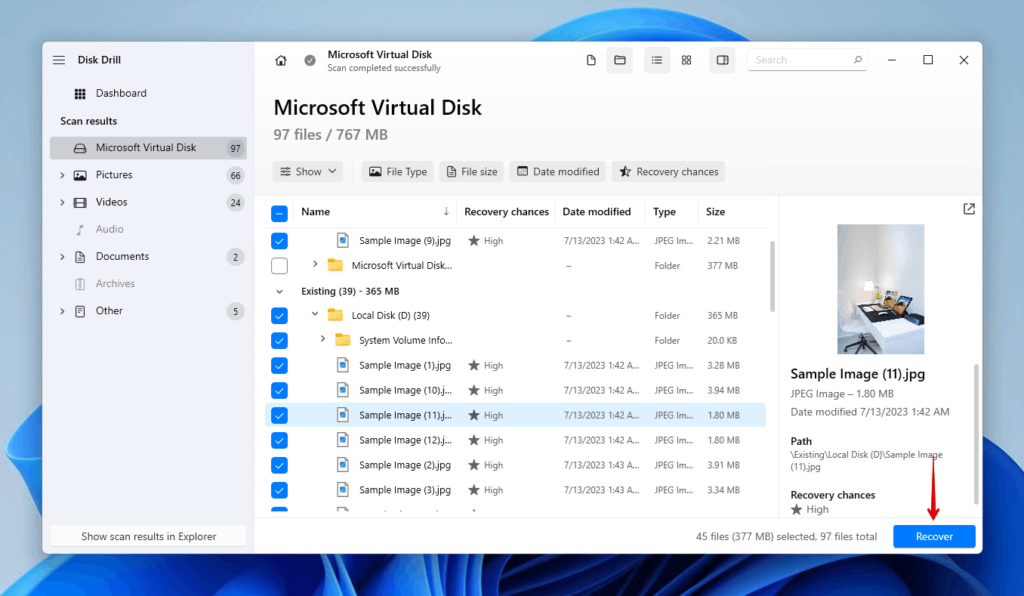This screenshot has width=1024, height=596.
Task: Click the Recover button
Action: pos(933,536)
